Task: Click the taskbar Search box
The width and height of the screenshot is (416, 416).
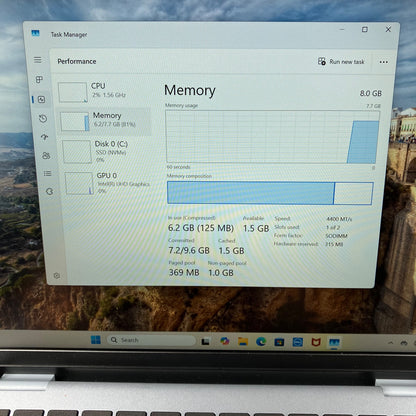Action: tap(152, 340)
